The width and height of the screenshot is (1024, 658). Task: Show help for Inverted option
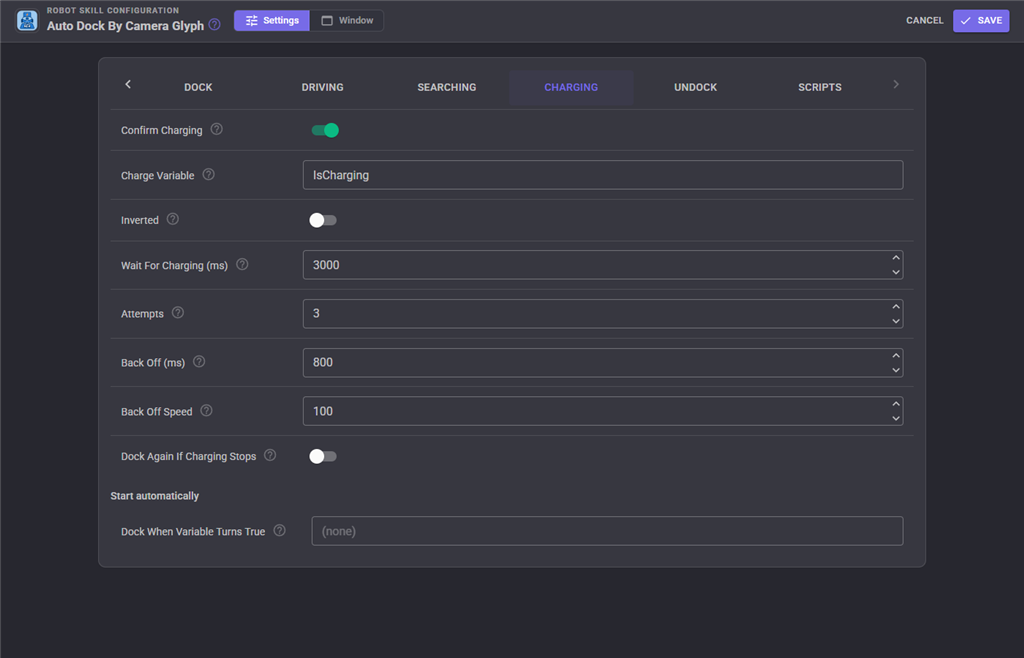coord(172,219)
